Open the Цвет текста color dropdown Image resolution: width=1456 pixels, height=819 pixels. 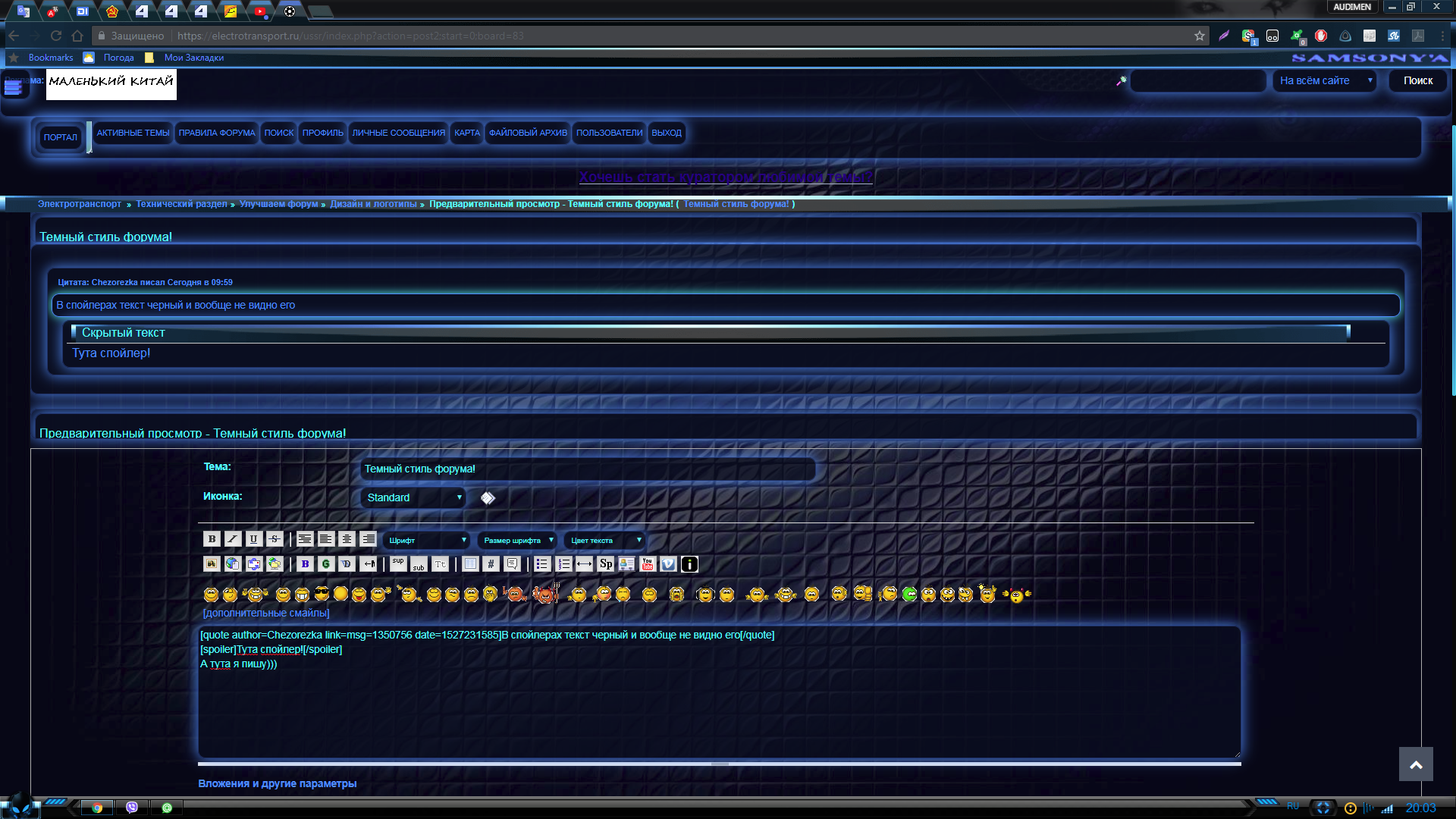point(605,540)
